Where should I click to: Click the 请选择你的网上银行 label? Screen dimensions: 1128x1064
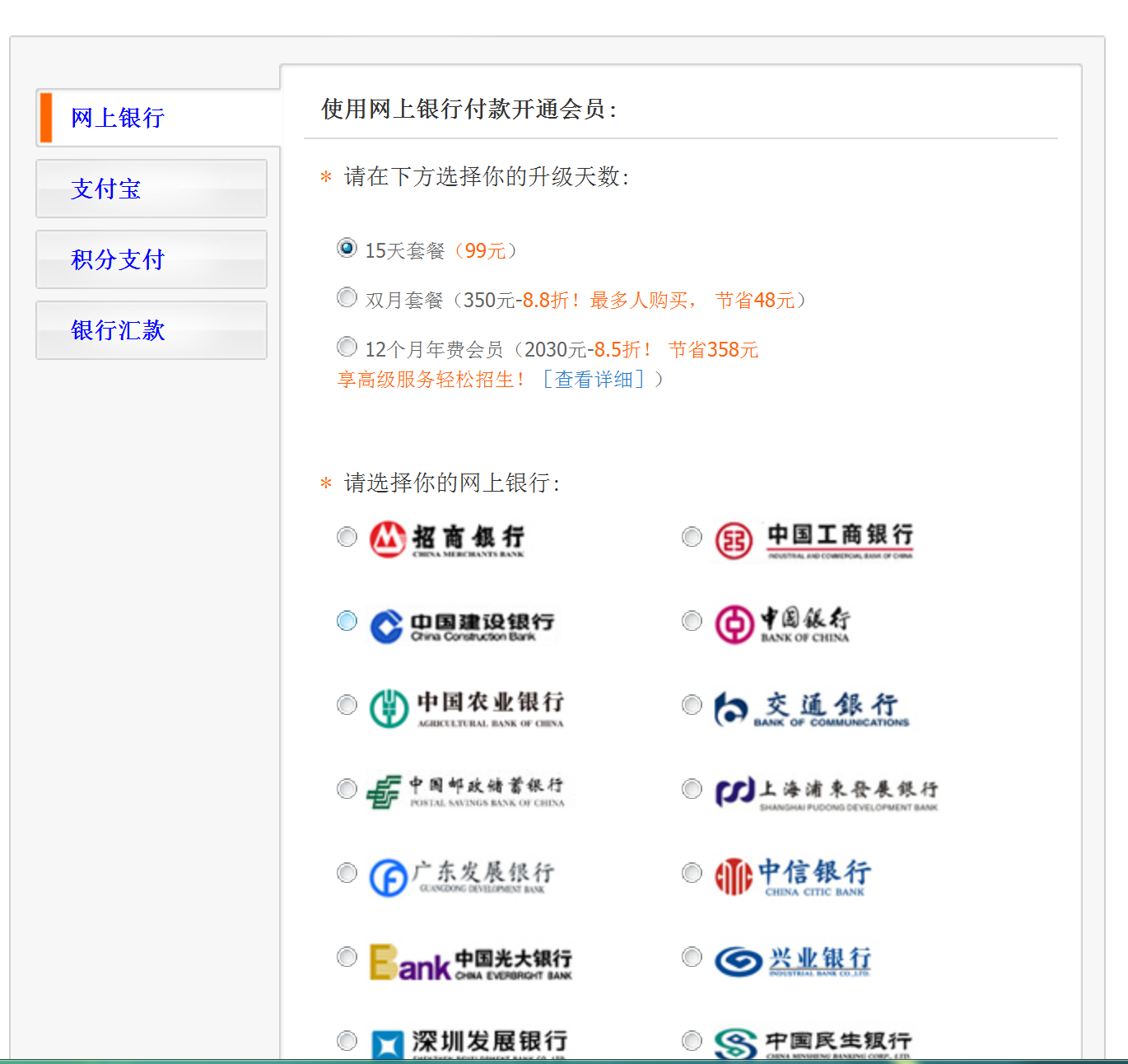(x=452, y=483)
